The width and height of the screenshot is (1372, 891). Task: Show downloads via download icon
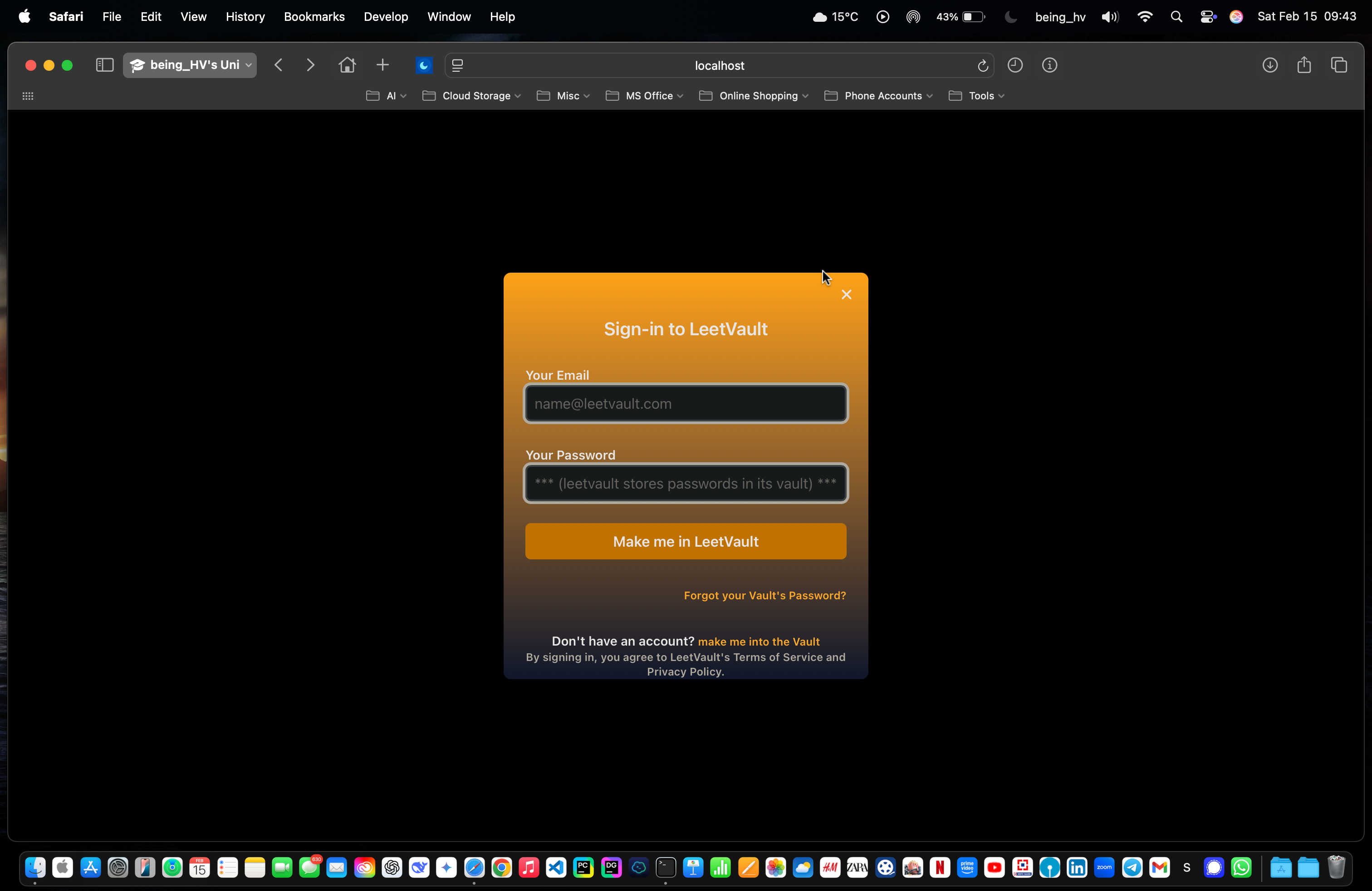[1270, 65]
